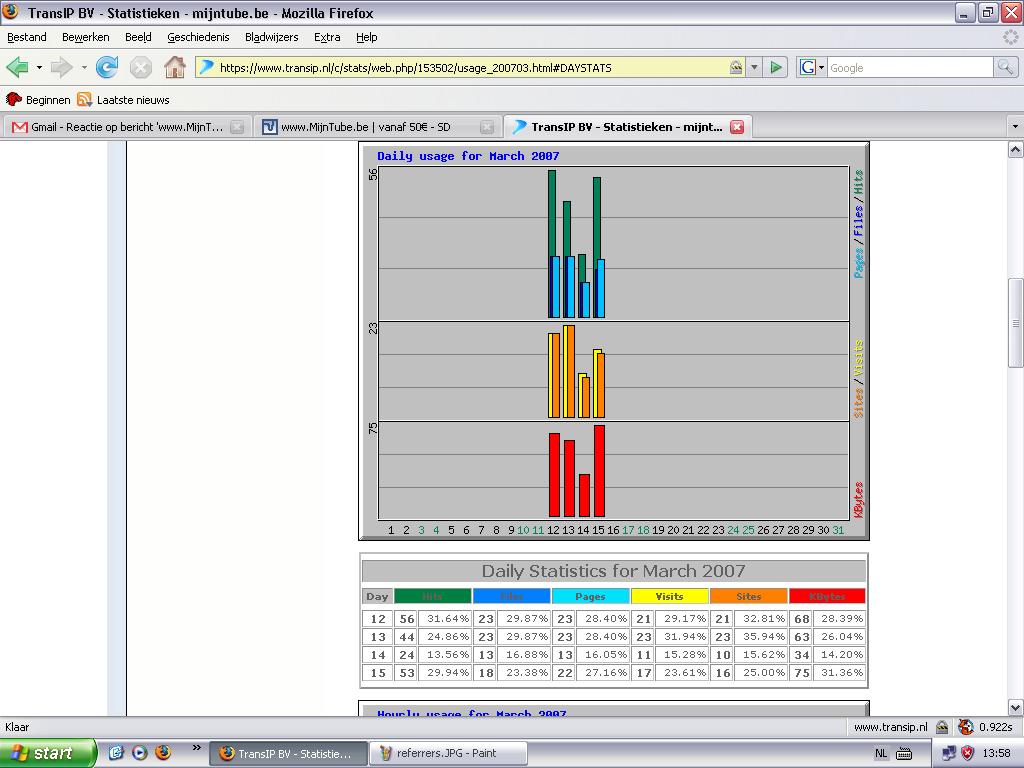Screen dimensions: 1024x768
Task: Click the green Go arrow beside address bar
Action: point(776,67)
